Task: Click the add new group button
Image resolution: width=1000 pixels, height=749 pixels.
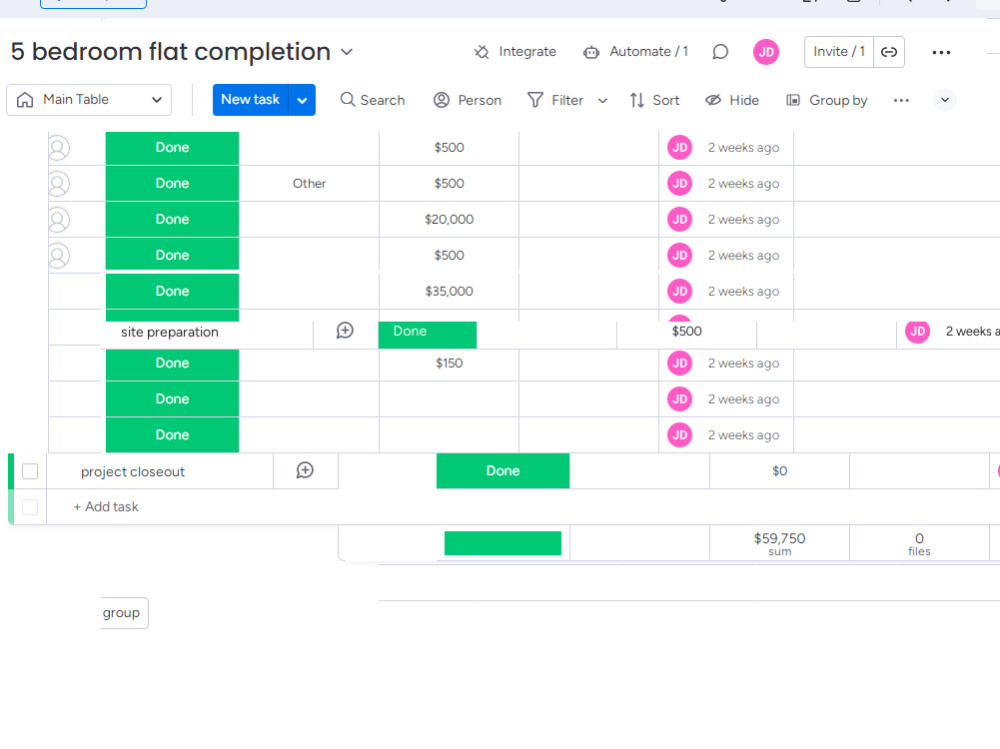Action: (x=124, y=613)
